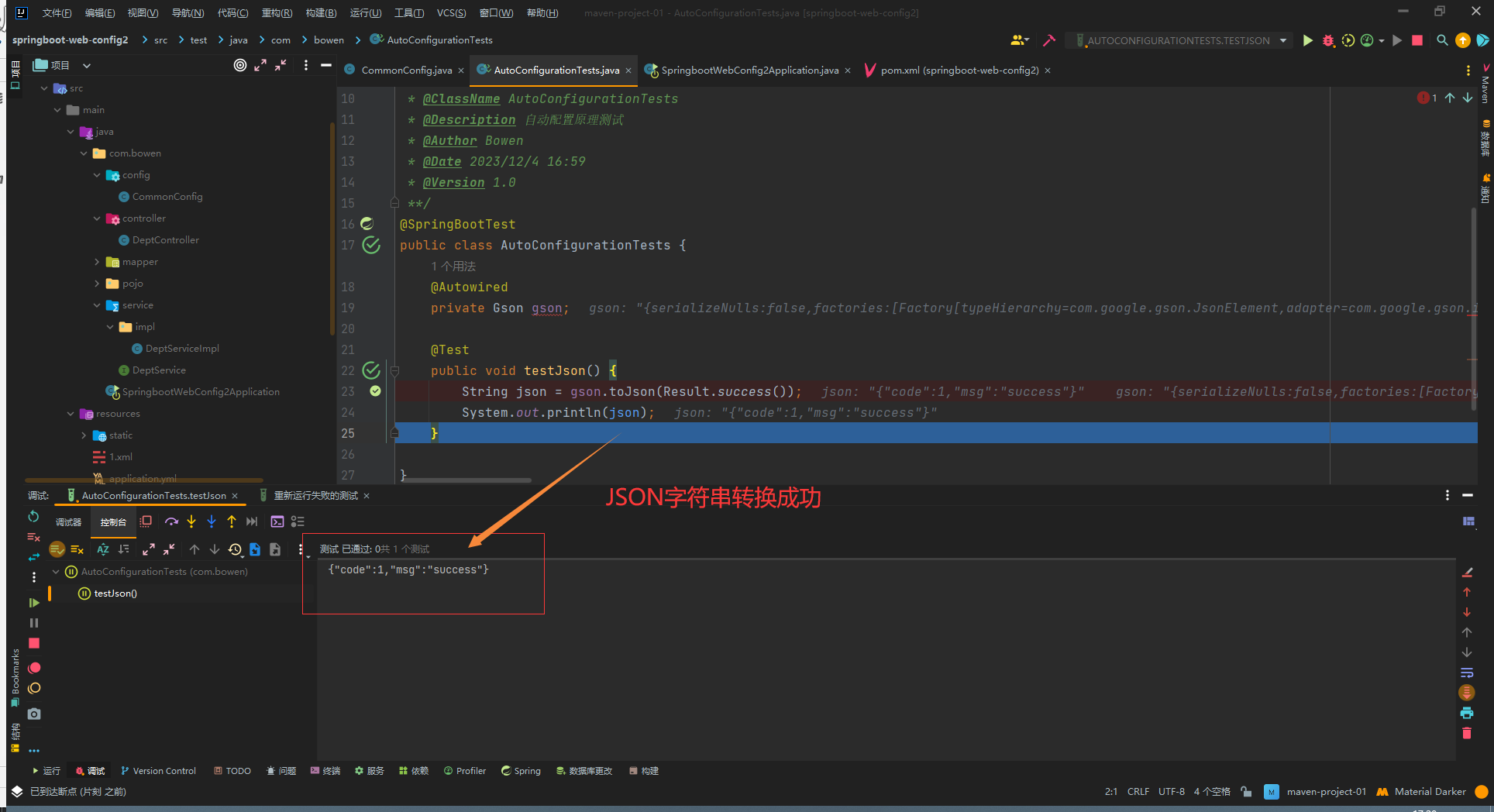Screen dimensions: 1494x812
Task: Run with coverage icon in toolbar
Action: coord(1348,40)
